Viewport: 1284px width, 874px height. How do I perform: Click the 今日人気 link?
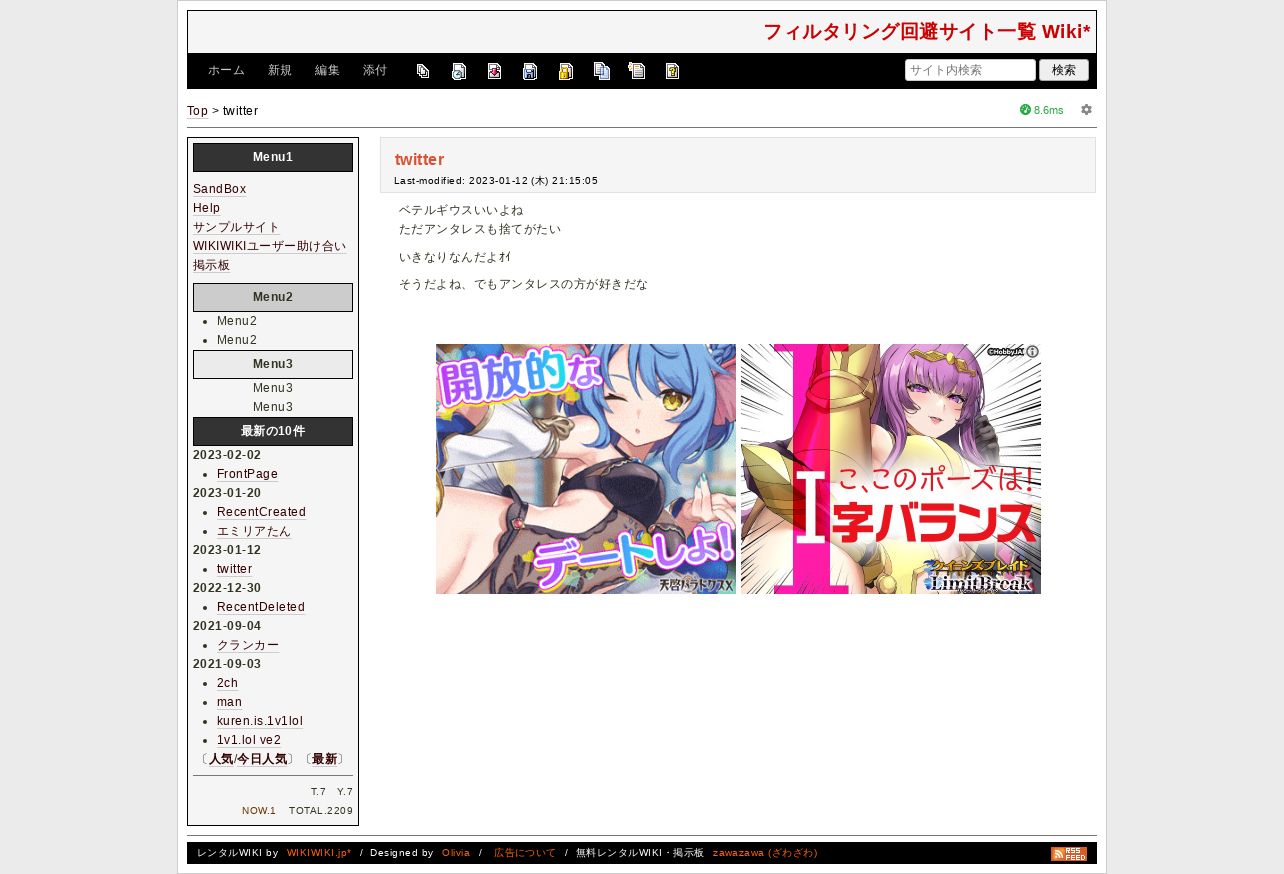pos(262,759)
